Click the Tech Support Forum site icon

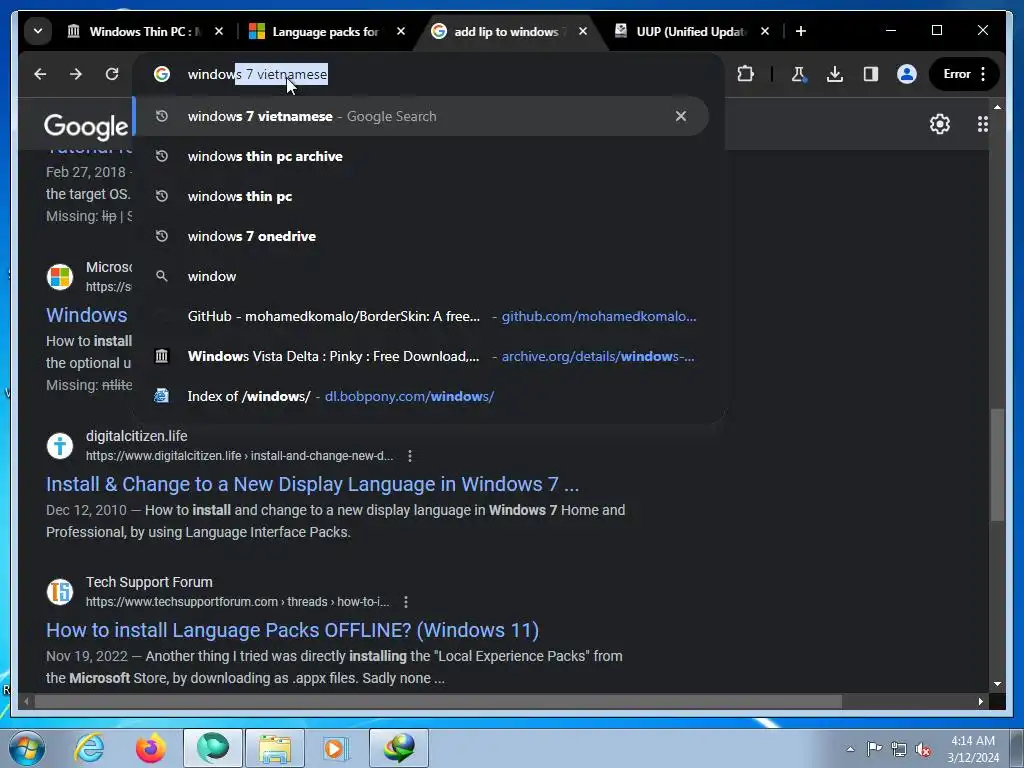pyautogui.click(x=59, y=592)
